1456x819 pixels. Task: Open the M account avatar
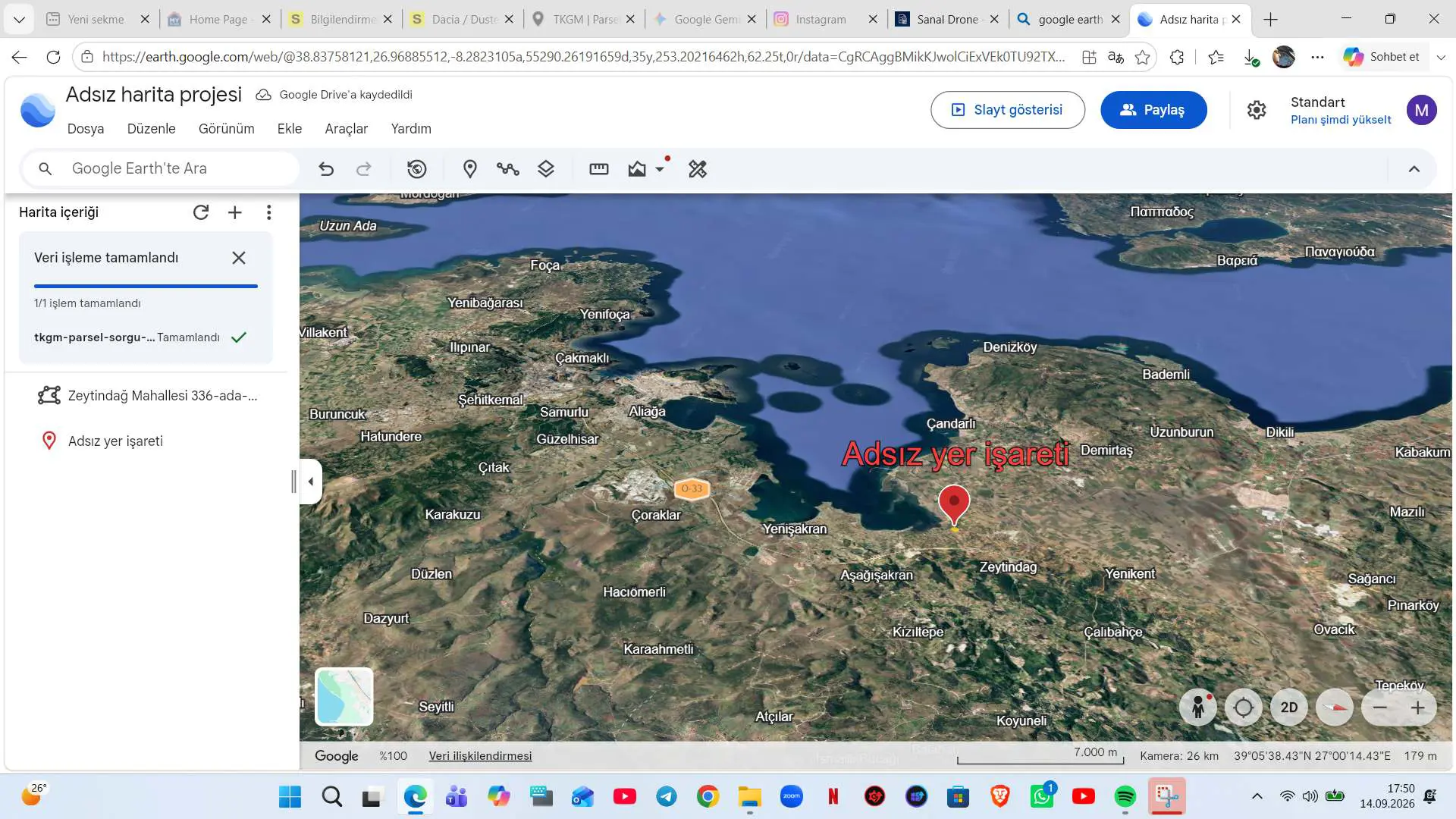[x=1422, y=110]
